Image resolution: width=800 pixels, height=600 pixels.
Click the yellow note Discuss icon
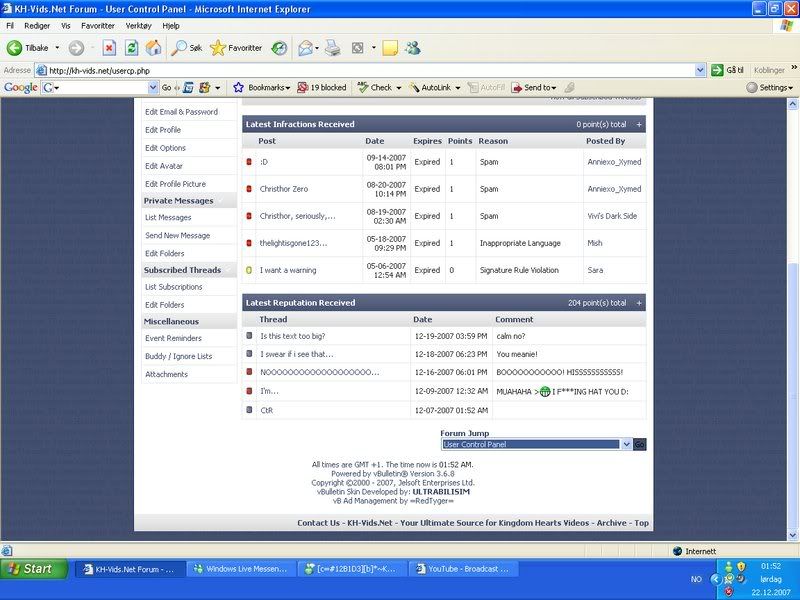coord(390,48)
